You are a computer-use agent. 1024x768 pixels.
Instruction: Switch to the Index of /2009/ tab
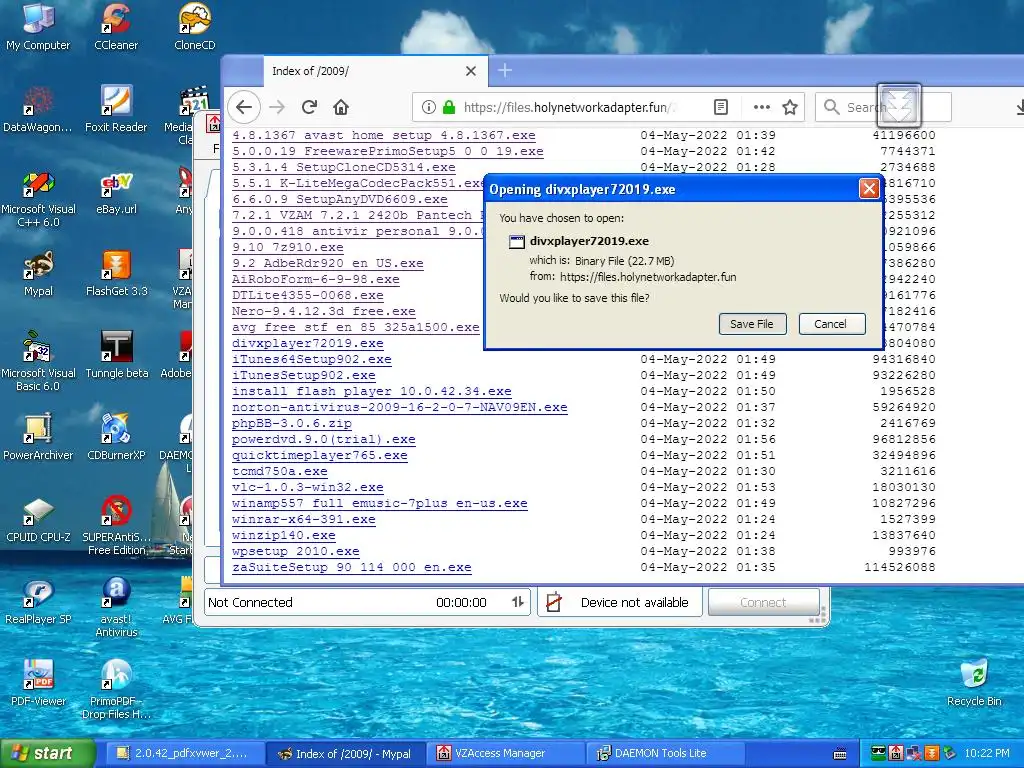pyautogui.click(x=376, y=71)
